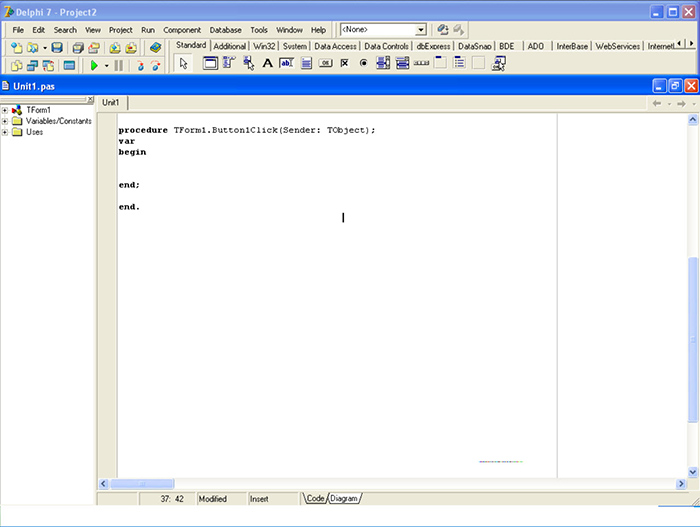Screen dimensions: 700x527
Task: Select the Edit component icon
Action: click(287, 63)
